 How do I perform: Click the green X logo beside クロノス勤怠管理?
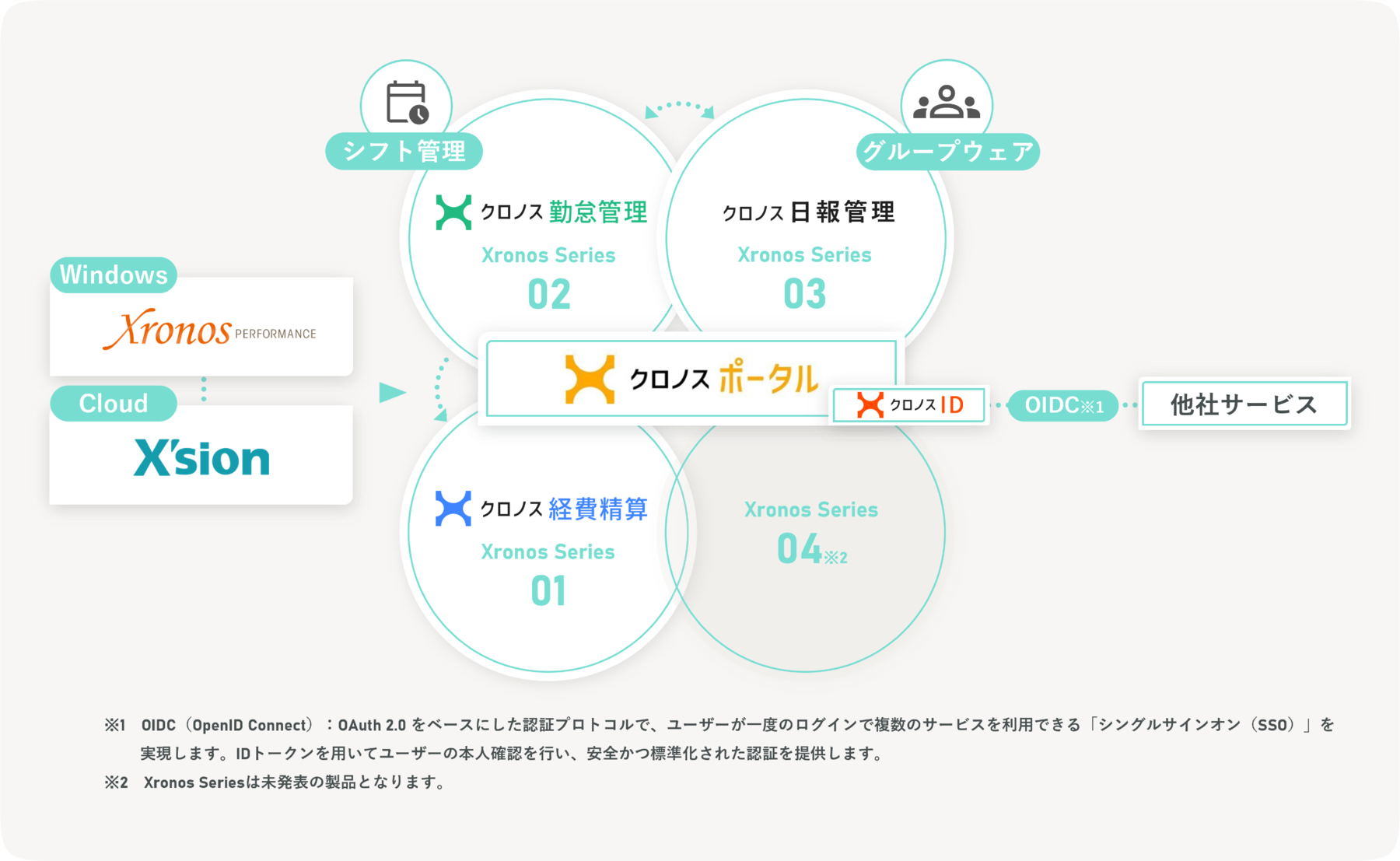[453, 212]
